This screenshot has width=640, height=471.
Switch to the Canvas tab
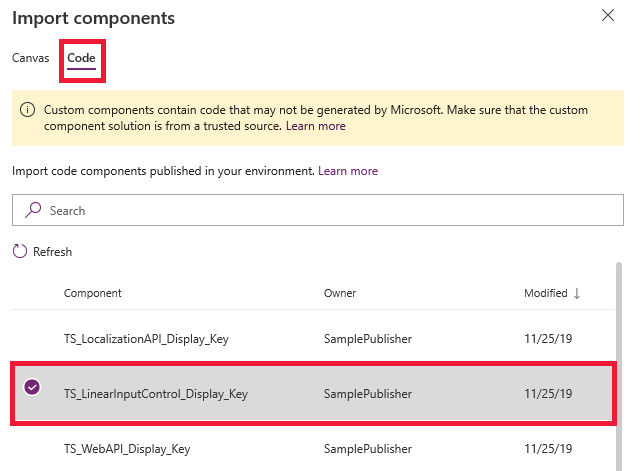(x=31, y=58)
